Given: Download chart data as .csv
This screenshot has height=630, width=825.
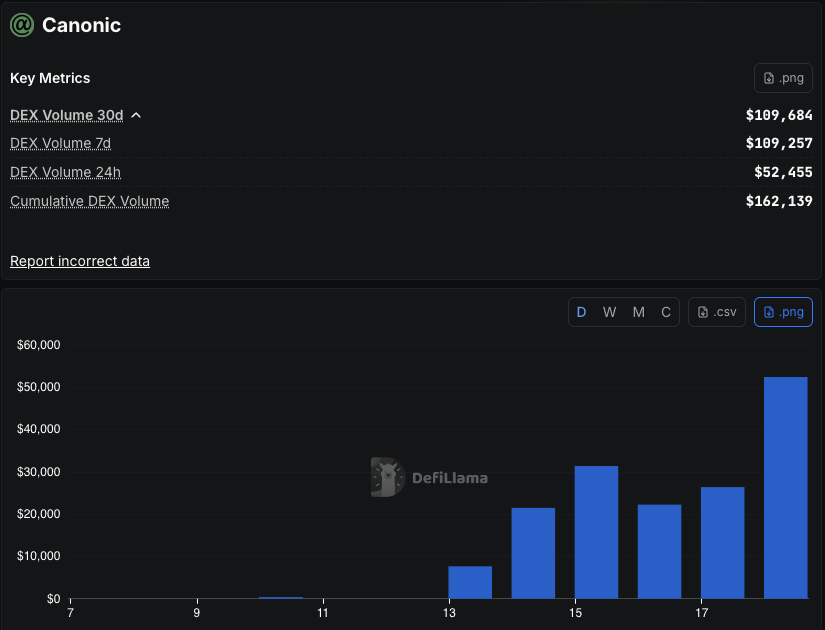Looking at the screenshot, I should (x=717, y=312).
